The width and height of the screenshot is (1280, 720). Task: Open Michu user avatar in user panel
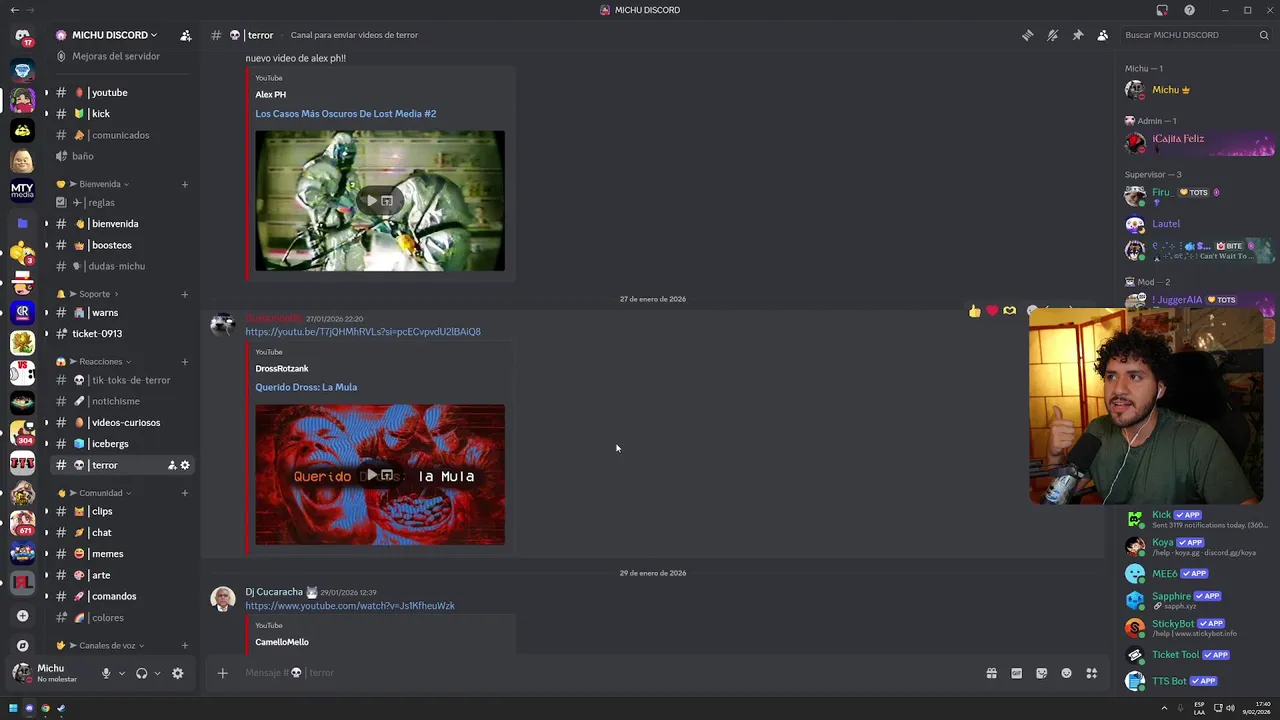pyautogui.click(x=22, y=673)
